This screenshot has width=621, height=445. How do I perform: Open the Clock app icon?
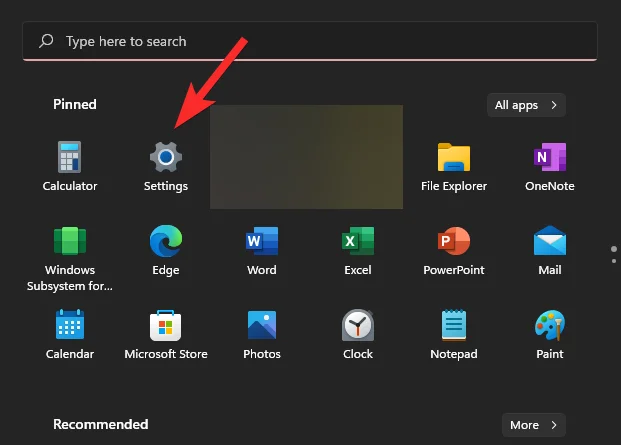[x=358, y=325]
